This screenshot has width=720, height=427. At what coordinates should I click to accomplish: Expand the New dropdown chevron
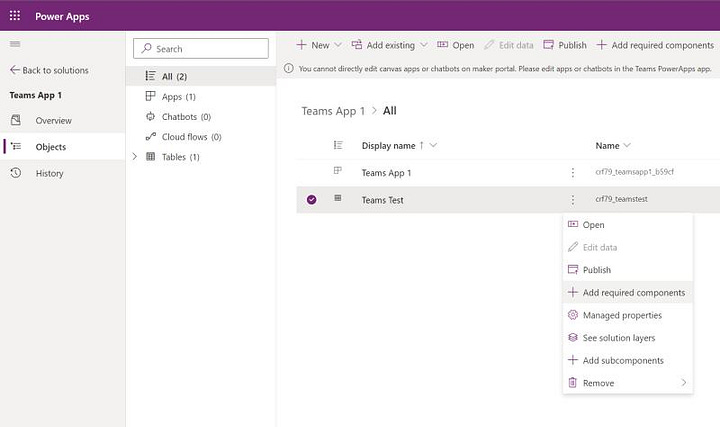pos(338,45)
